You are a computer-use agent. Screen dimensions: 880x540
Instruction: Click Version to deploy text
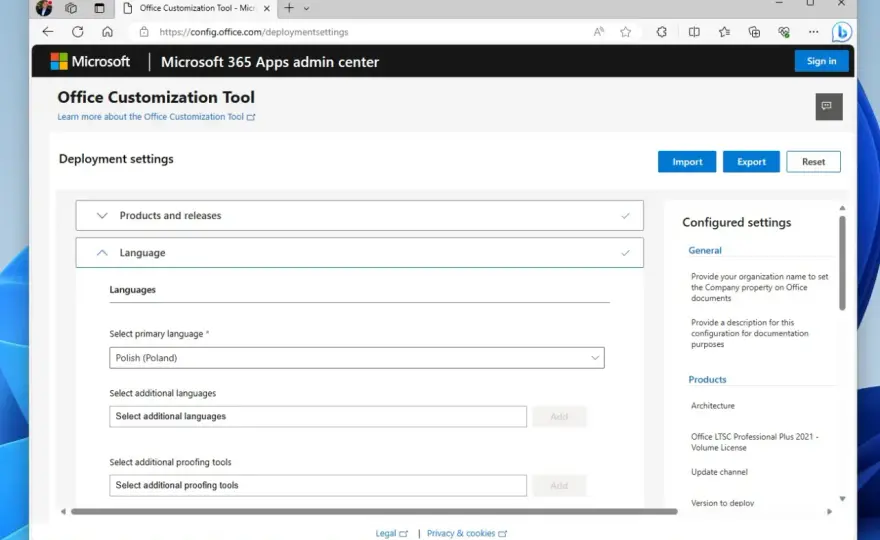click(722, 503)
